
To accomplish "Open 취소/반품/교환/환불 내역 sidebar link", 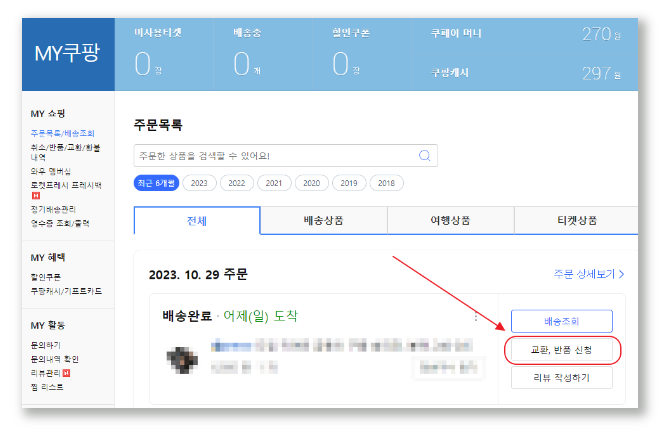I will [65, 152].
